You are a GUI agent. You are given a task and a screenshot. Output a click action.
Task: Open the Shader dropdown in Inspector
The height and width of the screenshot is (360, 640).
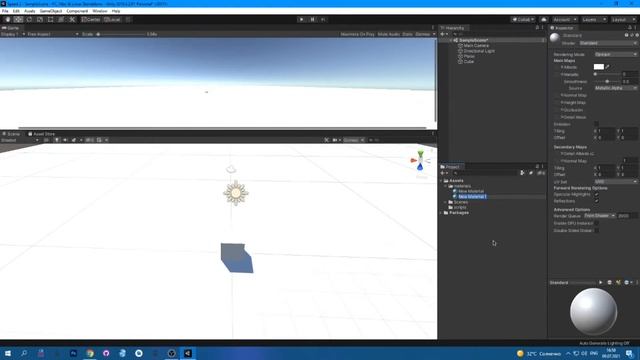click(x=607, y=43)
